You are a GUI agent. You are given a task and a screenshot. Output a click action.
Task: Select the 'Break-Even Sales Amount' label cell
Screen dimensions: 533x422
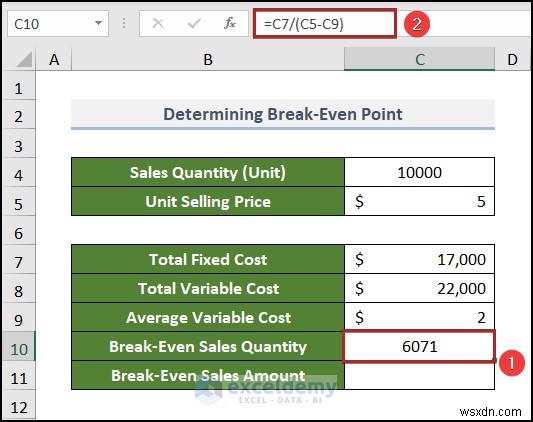pos(208,375)
